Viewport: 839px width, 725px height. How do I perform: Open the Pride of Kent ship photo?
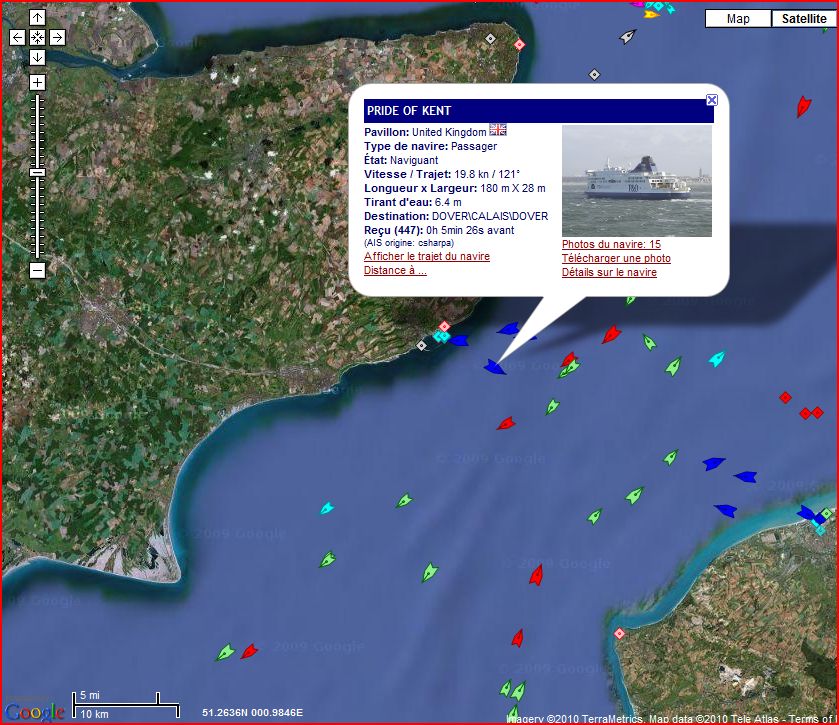tap(637, 181)
